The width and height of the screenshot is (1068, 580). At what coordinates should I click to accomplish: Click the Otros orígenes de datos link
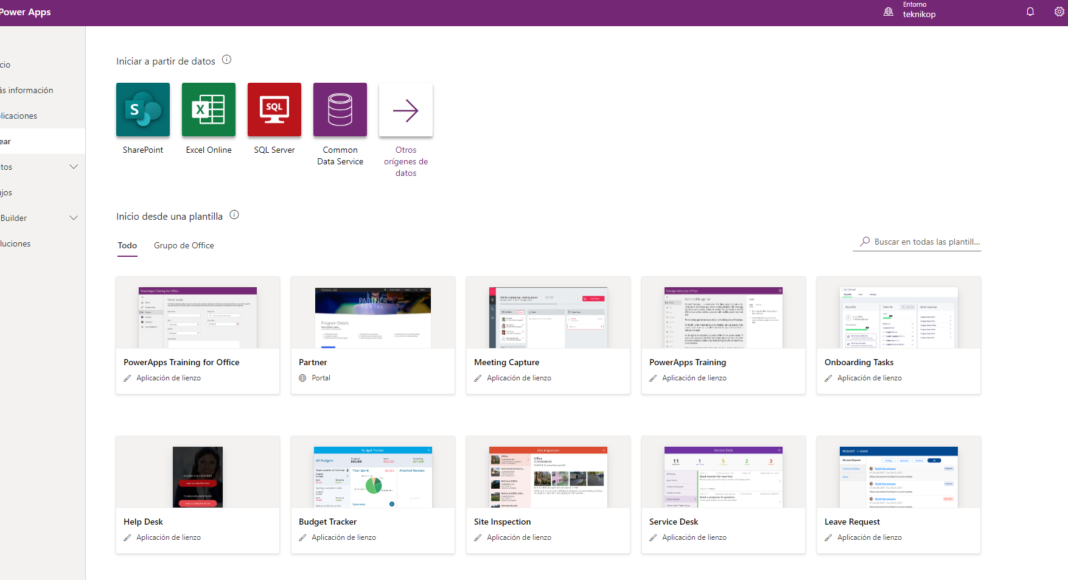pos(406,161)
